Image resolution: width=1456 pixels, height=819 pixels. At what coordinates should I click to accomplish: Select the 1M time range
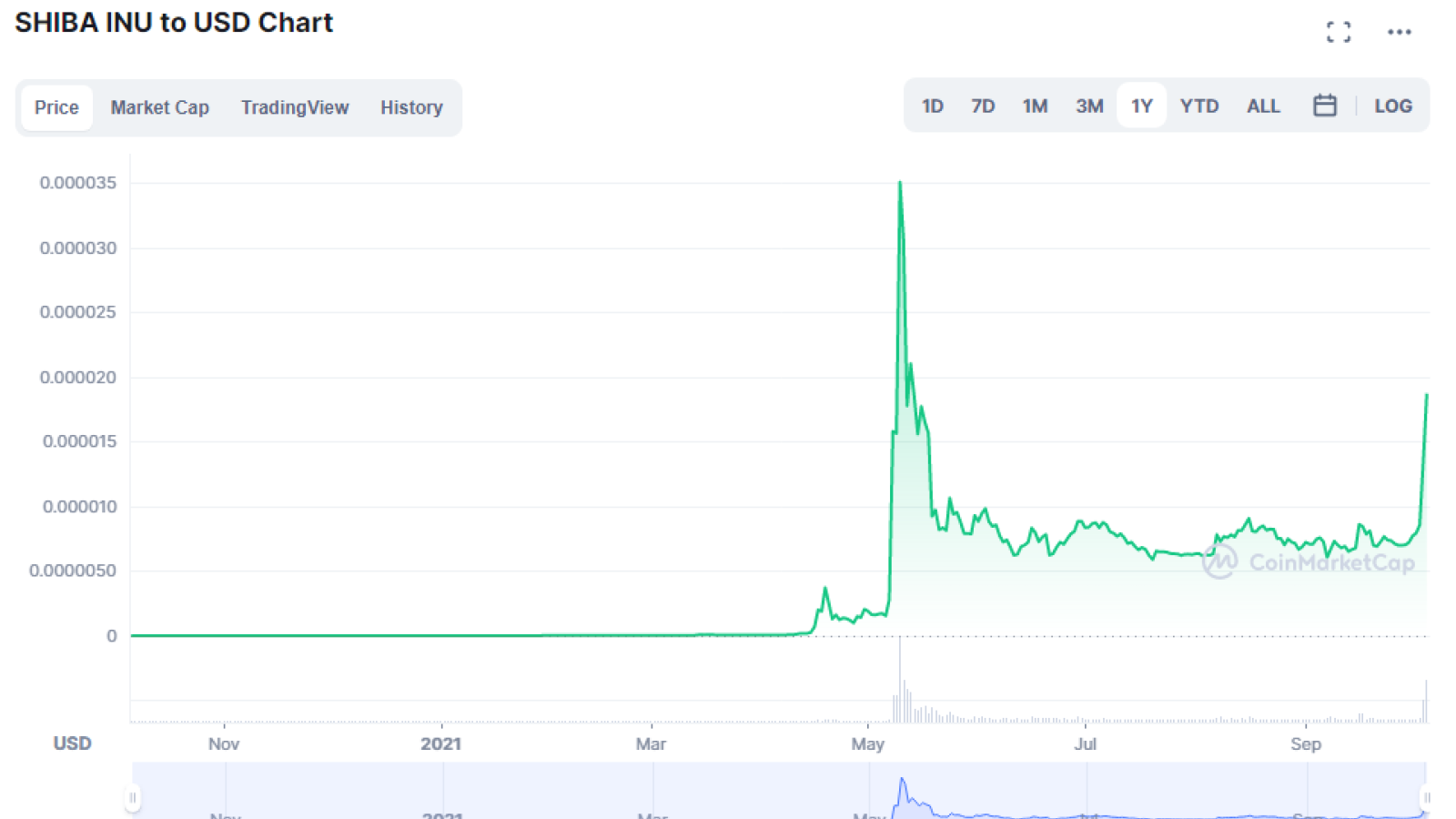[1036, 106]
